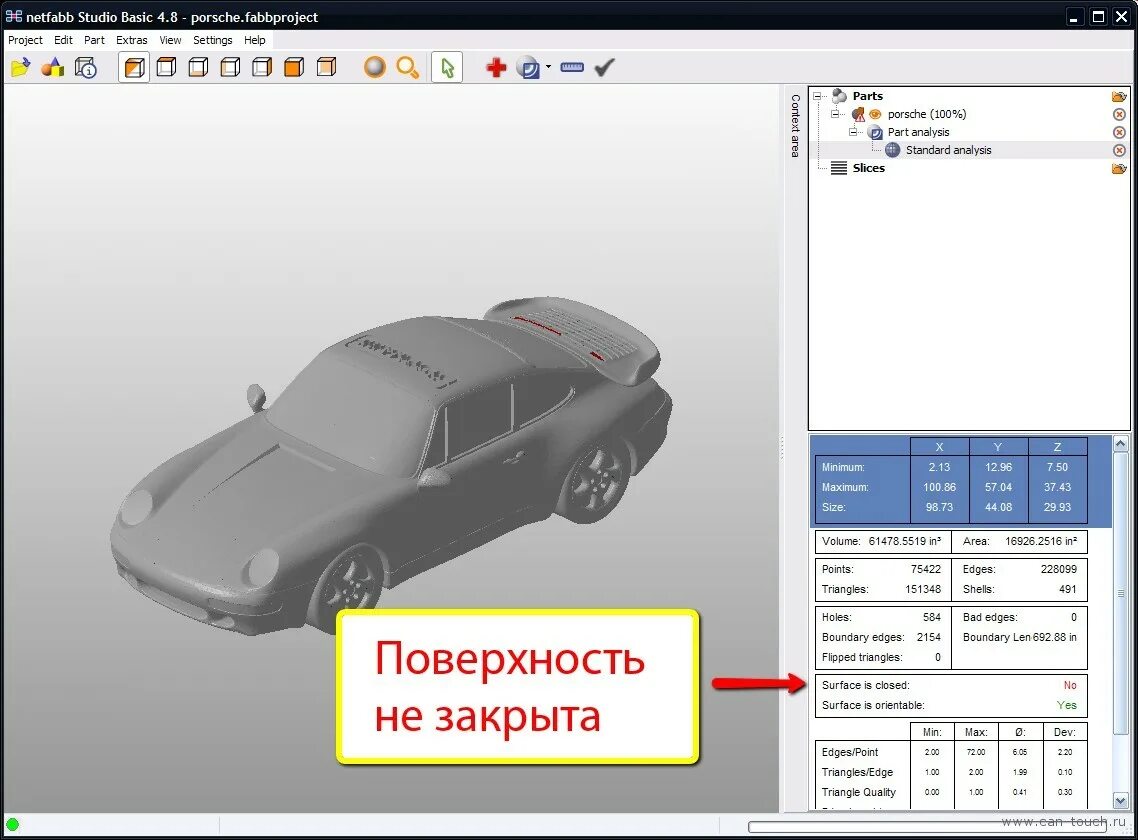Click the vertical Context area tab
The height and width of the screenshot is (840, 1138).
[x=795, y=126]
